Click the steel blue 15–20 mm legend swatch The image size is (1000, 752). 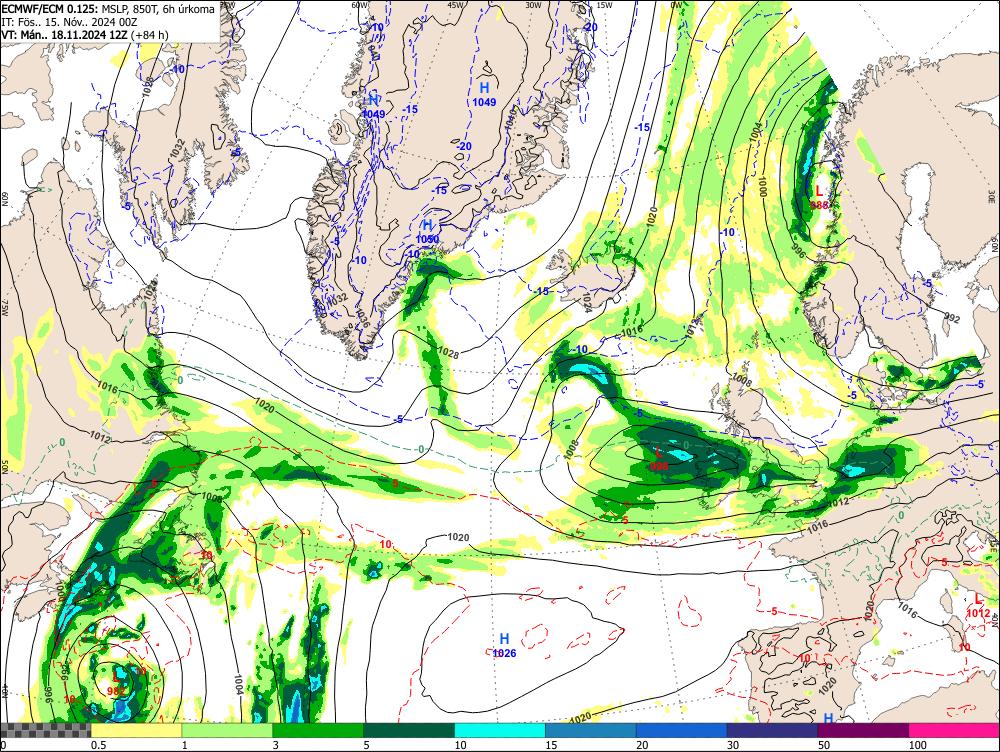coord(591,730)
